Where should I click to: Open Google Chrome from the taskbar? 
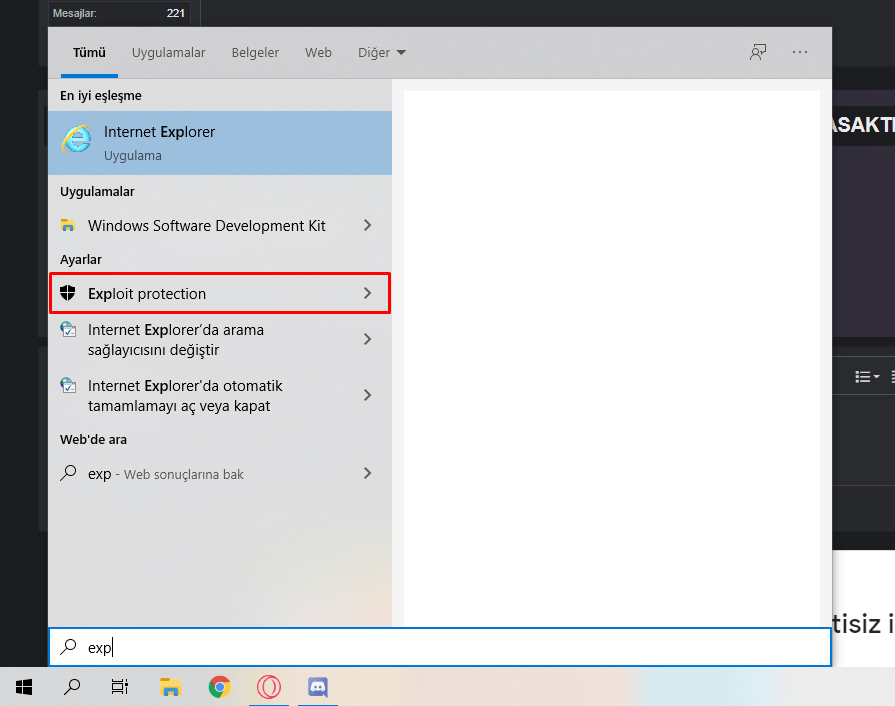pos(220,687)
